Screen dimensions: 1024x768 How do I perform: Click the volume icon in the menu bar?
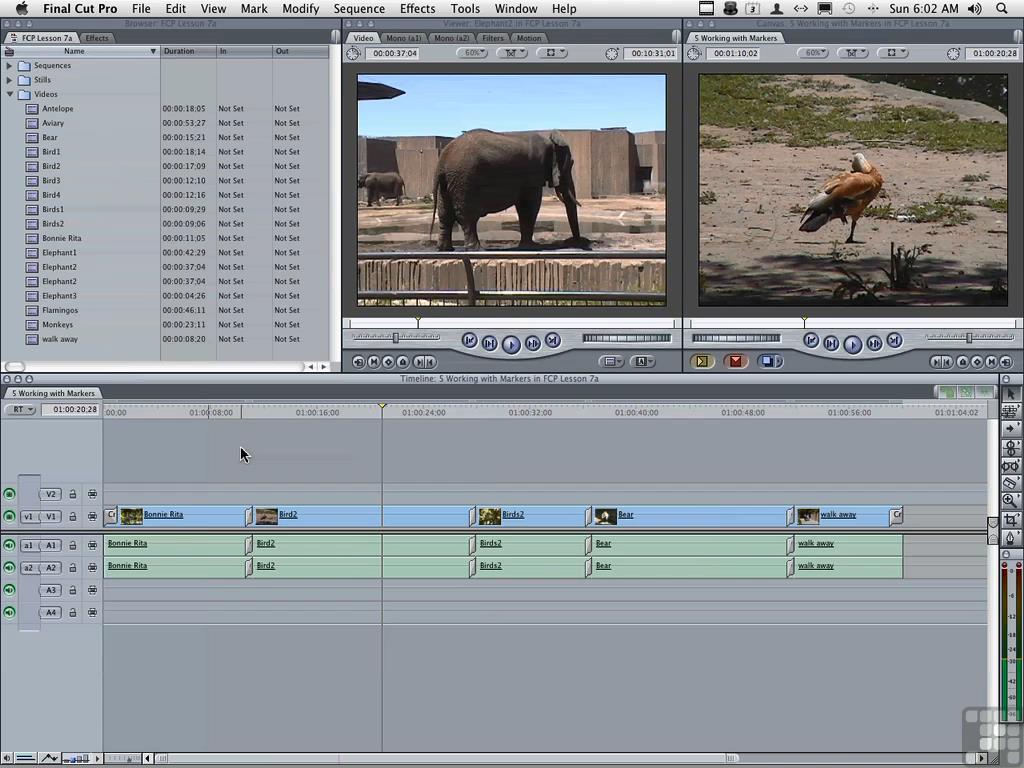(x=974, y=8)
